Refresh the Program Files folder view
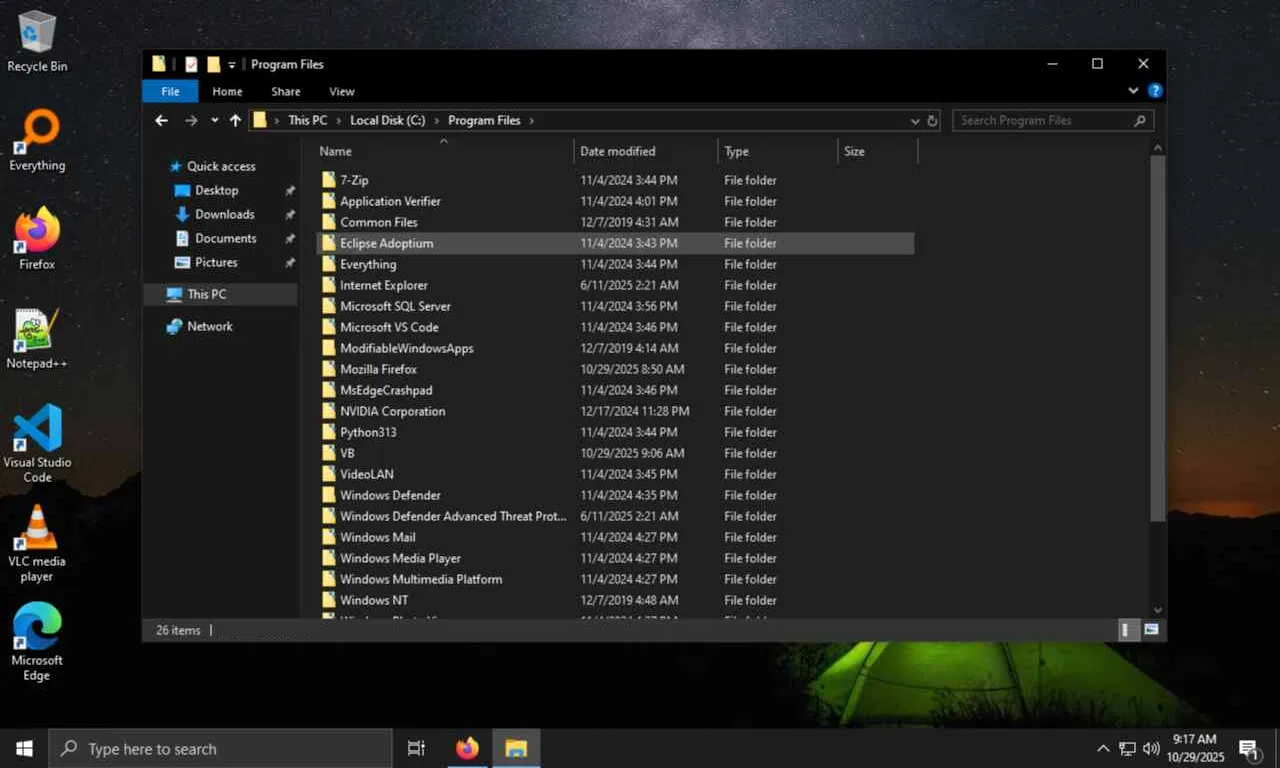The image size is (1280, 768). tap(932, 120)
